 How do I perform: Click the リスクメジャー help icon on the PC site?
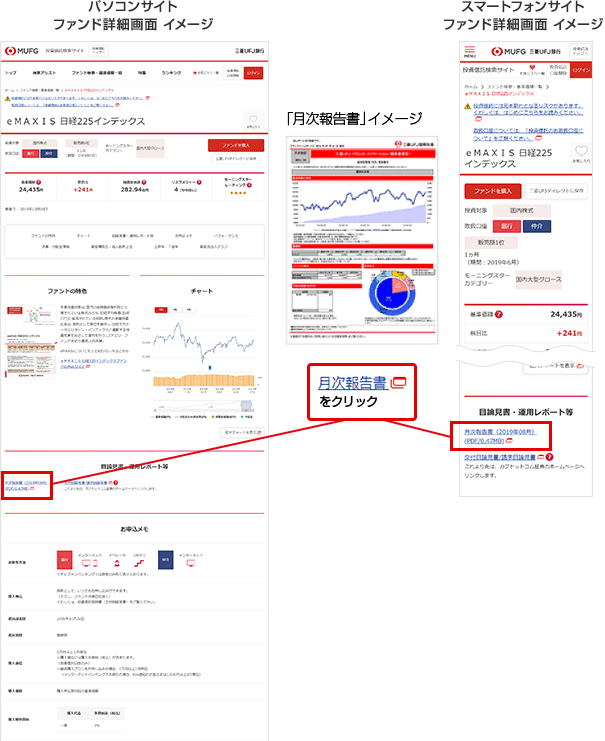[199, 182]
